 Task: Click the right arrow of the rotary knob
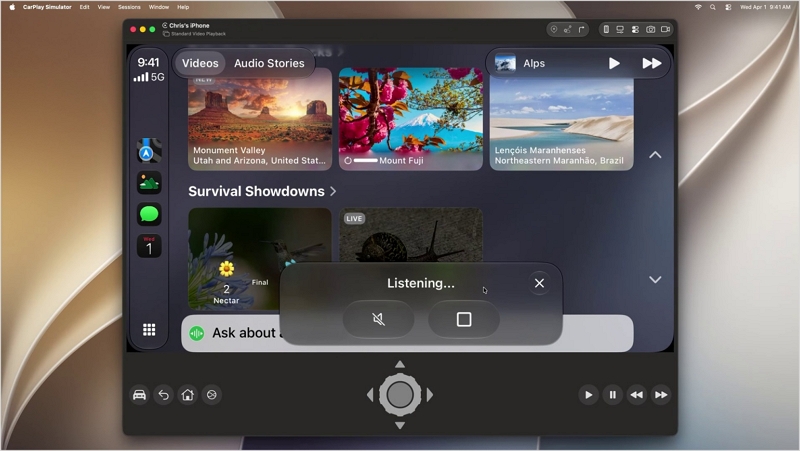pos(430,394)
